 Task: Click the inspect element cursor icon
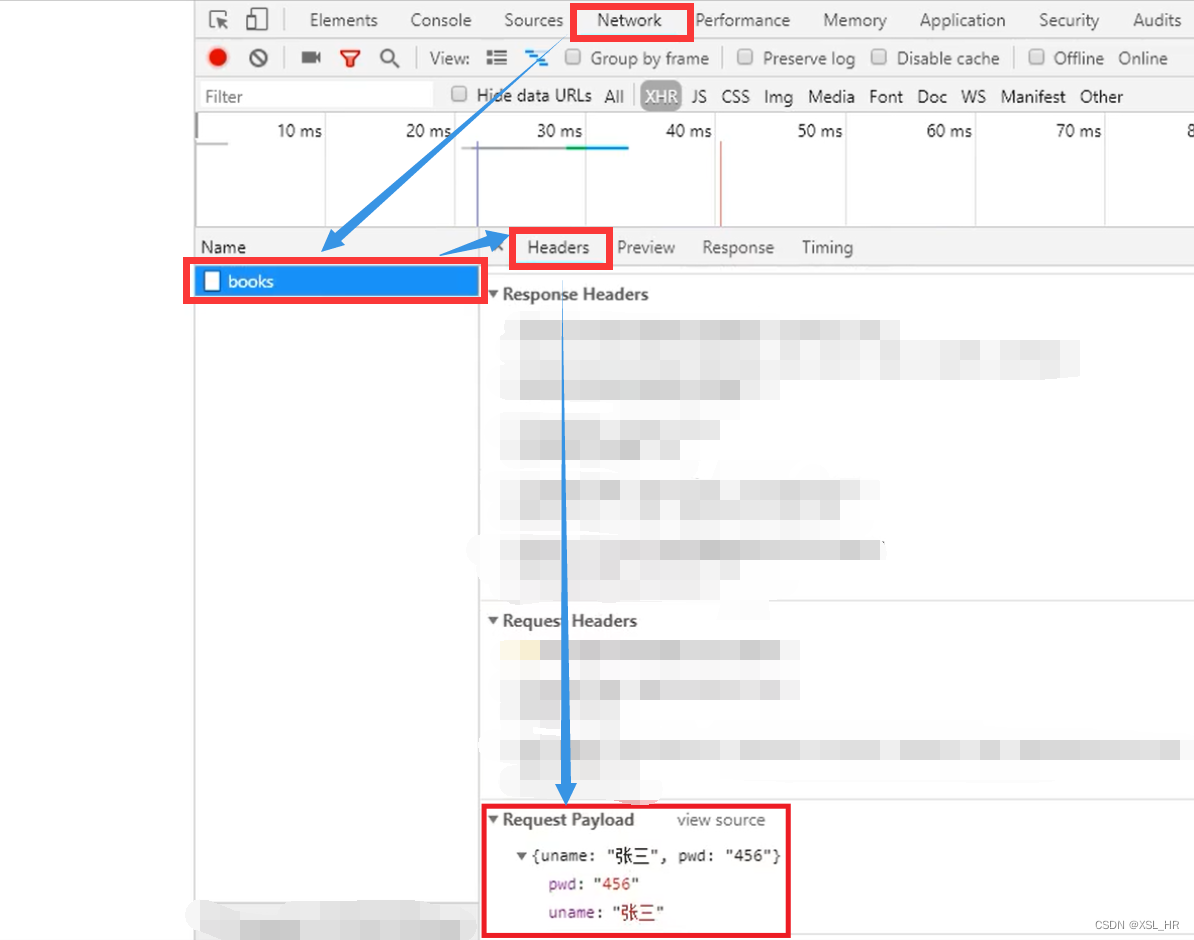click(x=216, y=19)
